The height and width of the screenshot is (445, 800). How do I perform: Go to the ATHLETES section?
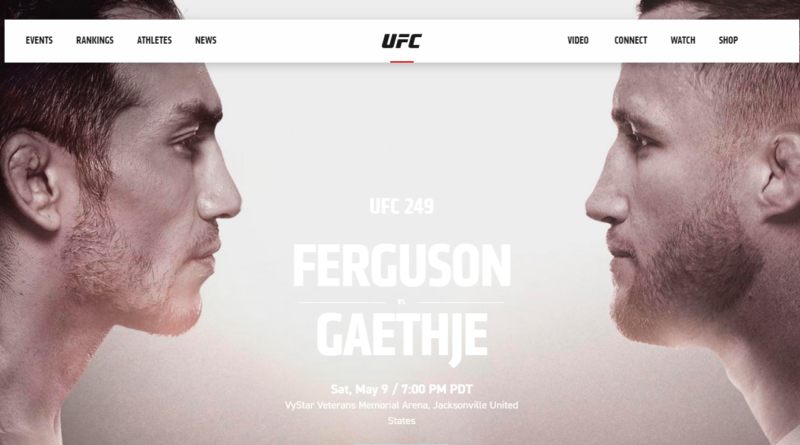point(154,40)
